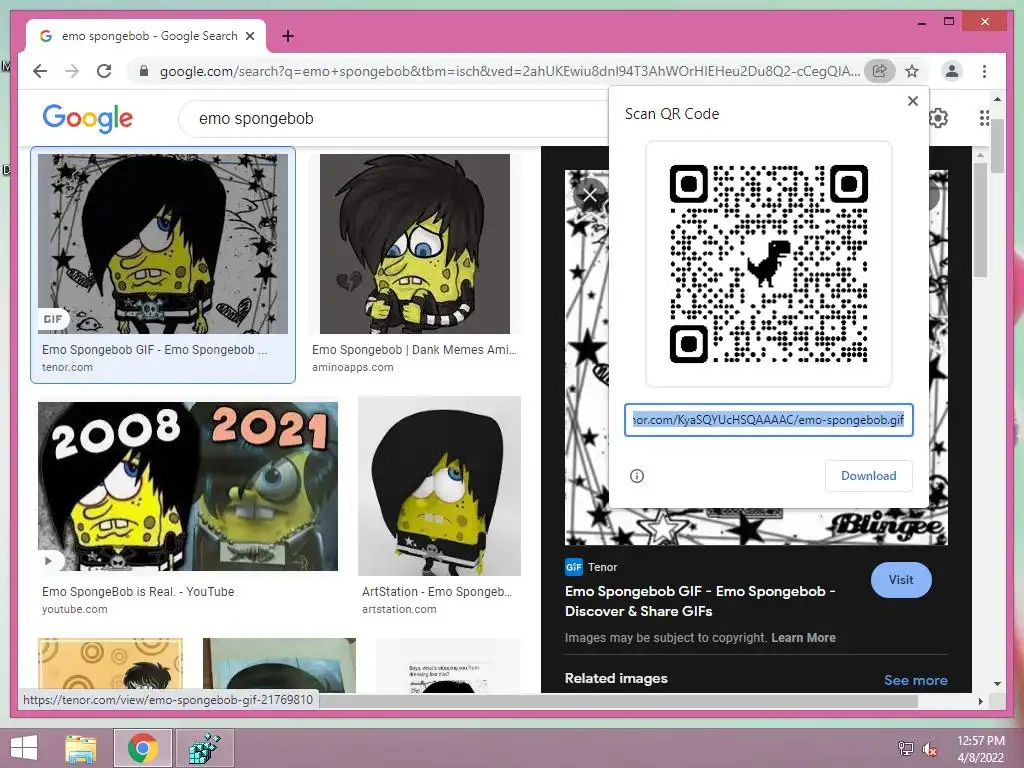This screenshot has width=1024, height=768.
Task: Open the Chrome three-dot menu
Action: tap(984, 71)
